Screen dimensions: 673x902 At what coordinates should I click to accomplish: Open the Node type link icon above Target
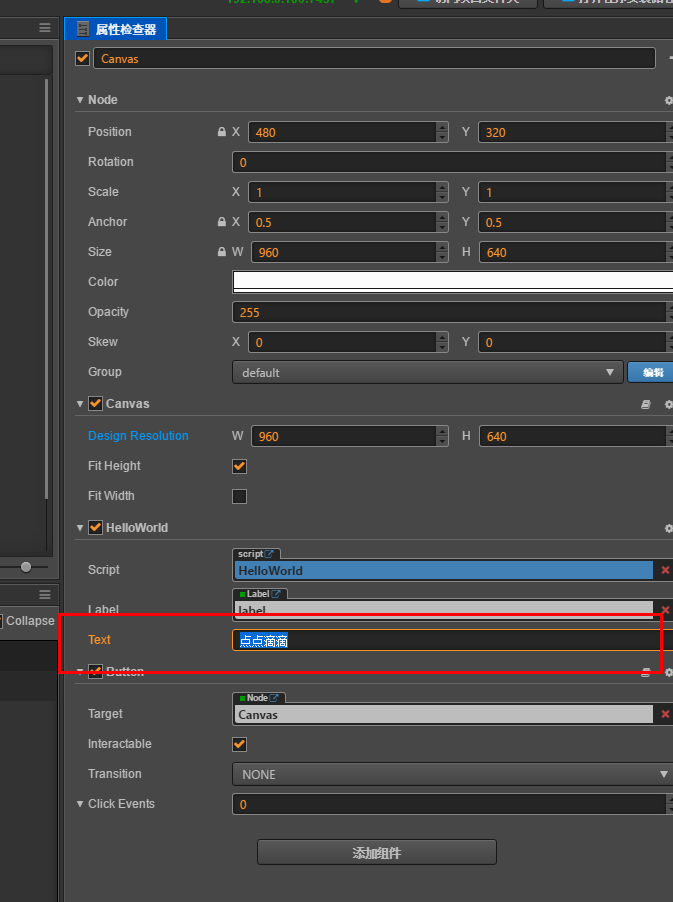[274, 698]
